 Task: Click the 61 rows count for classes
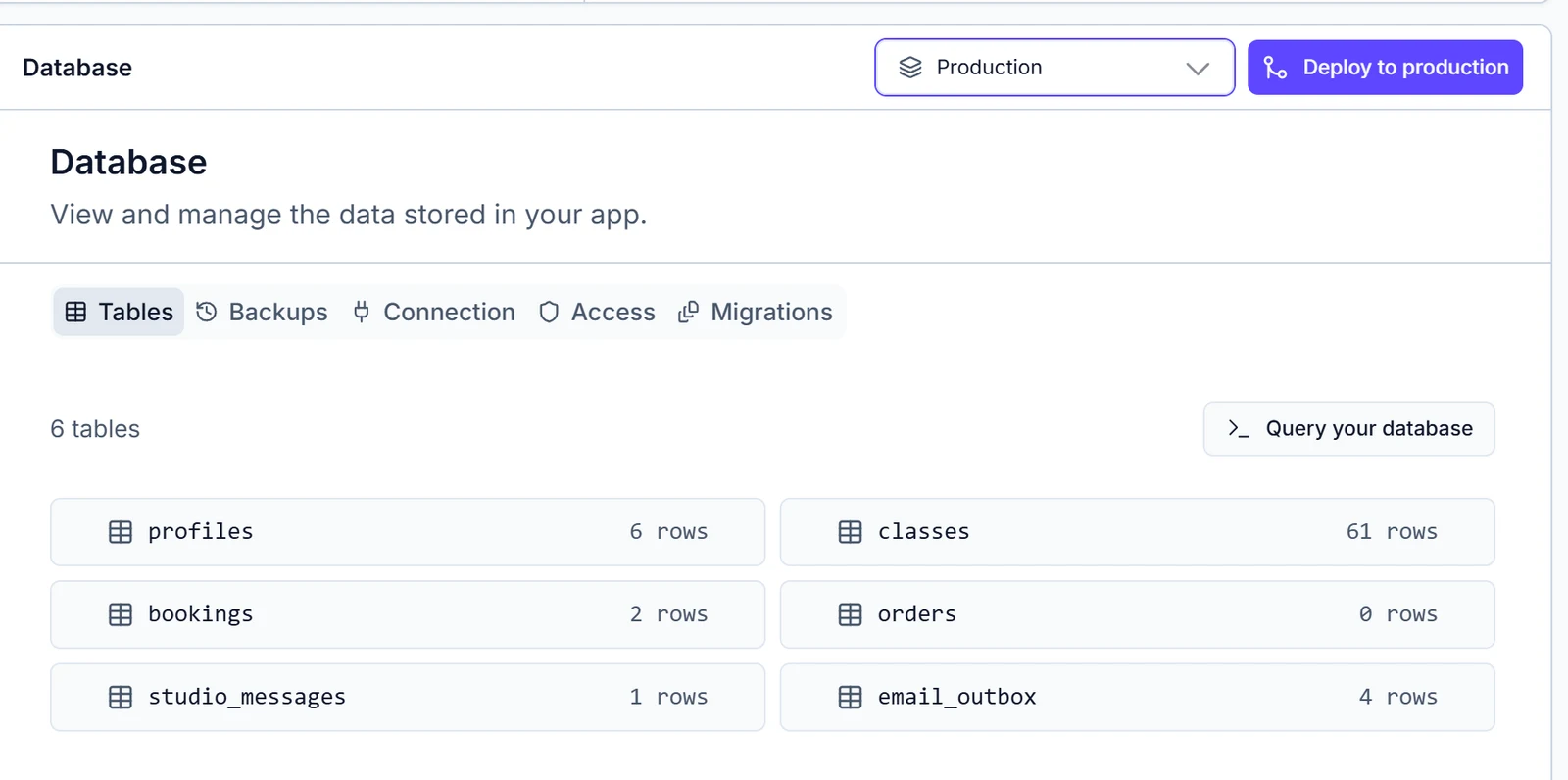click(x=1392, y=532)
